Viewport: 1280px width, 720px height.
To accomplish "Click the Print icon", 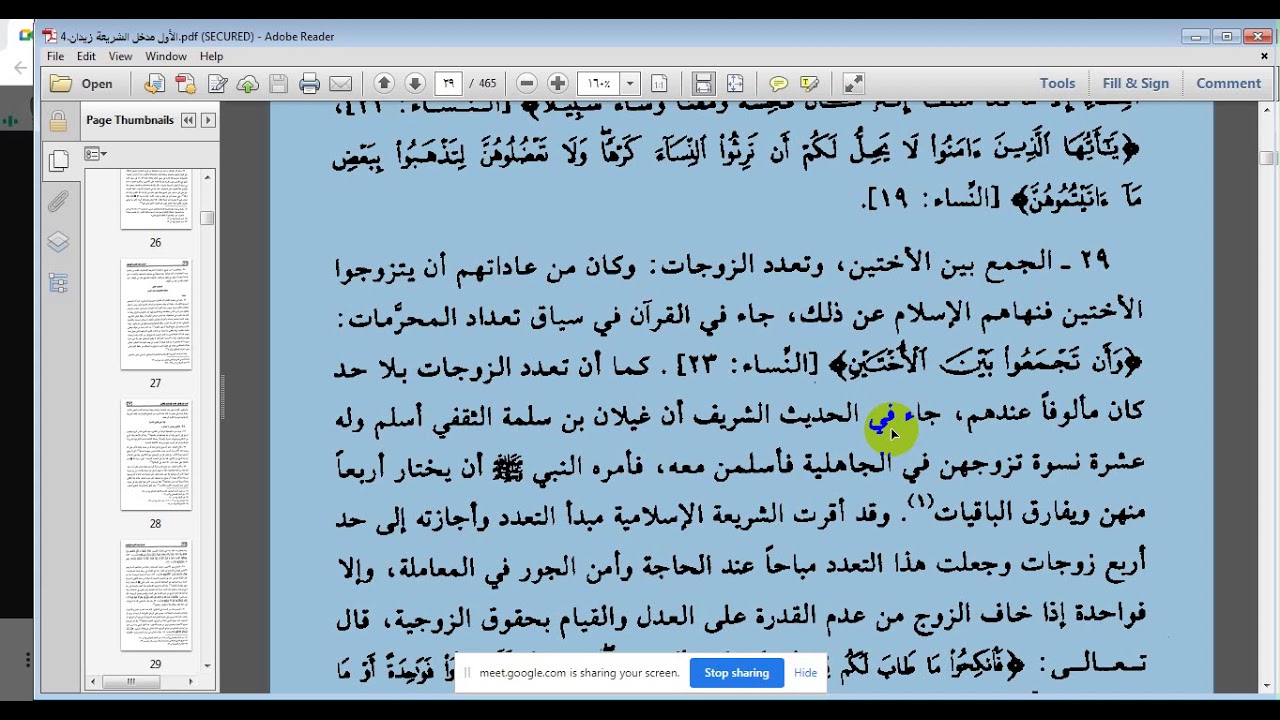I will pyautogui.click(x=310, y=84).
